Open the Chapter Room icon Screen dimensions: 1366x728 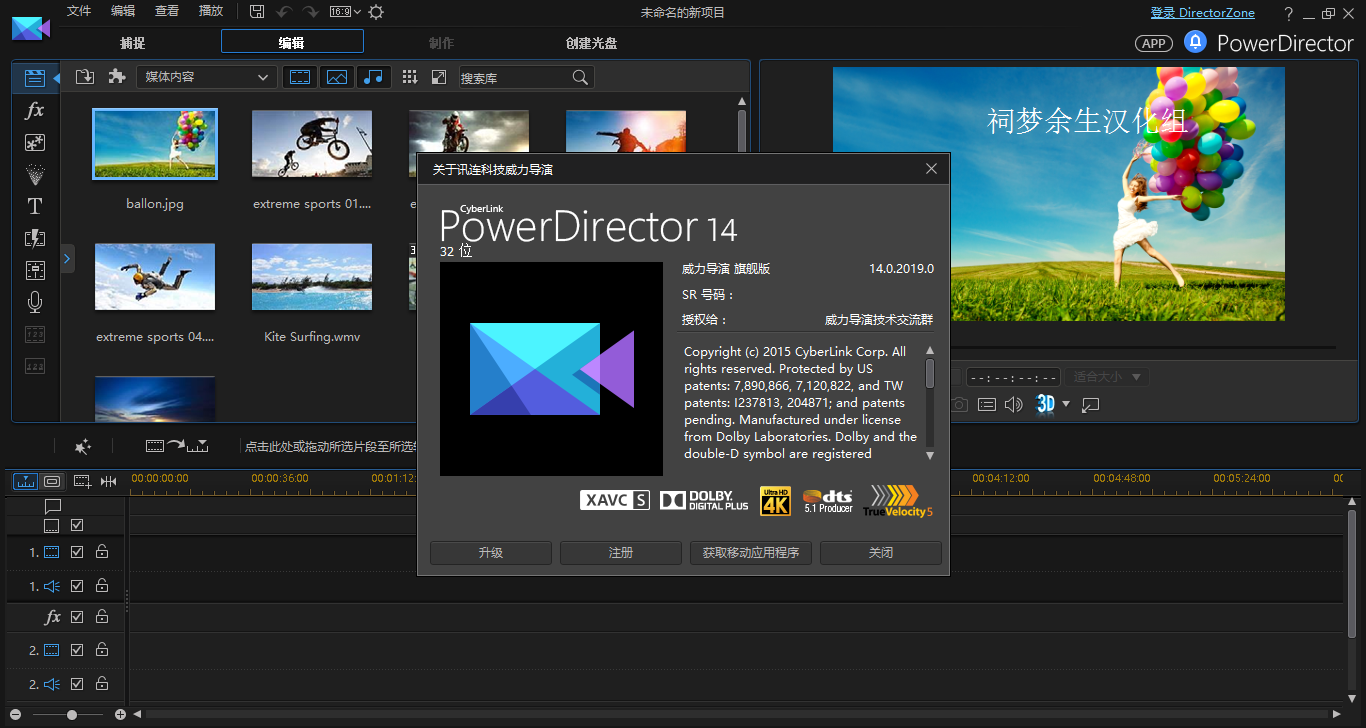click(x=35, y=334)
